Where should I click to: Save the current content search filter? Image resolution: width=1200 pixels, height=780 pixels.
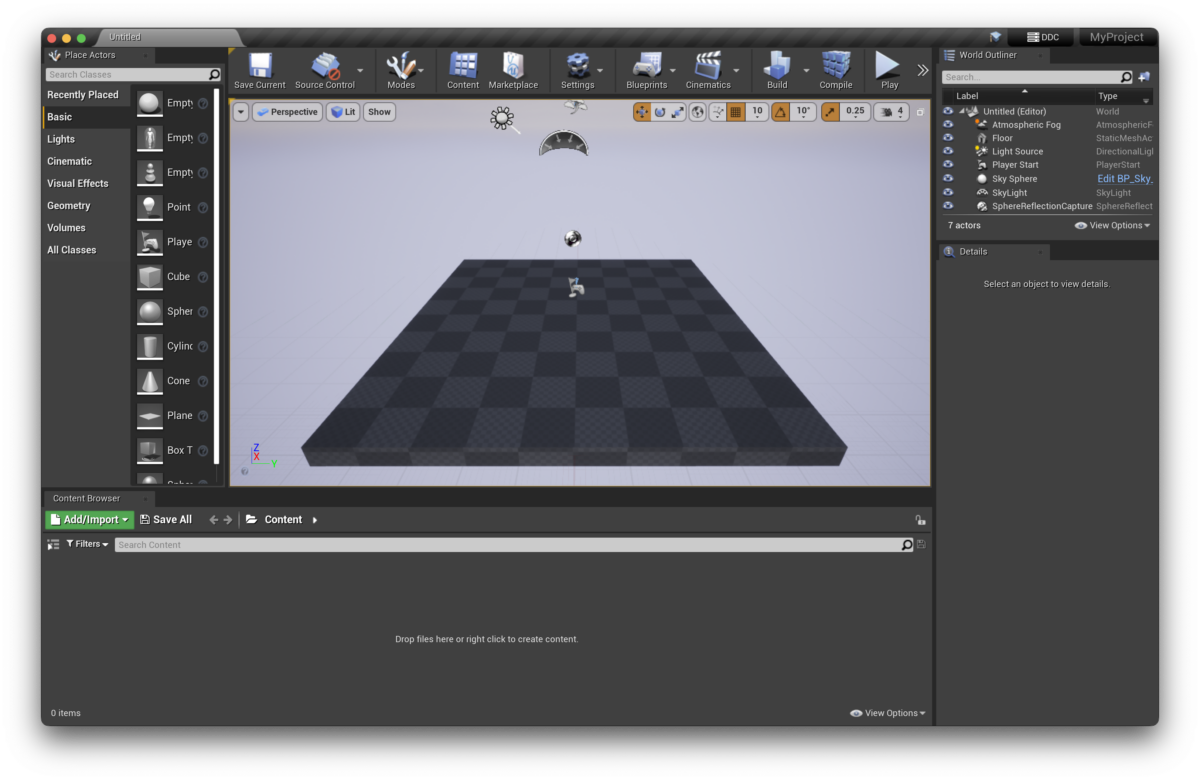click(x=921, y=545)
